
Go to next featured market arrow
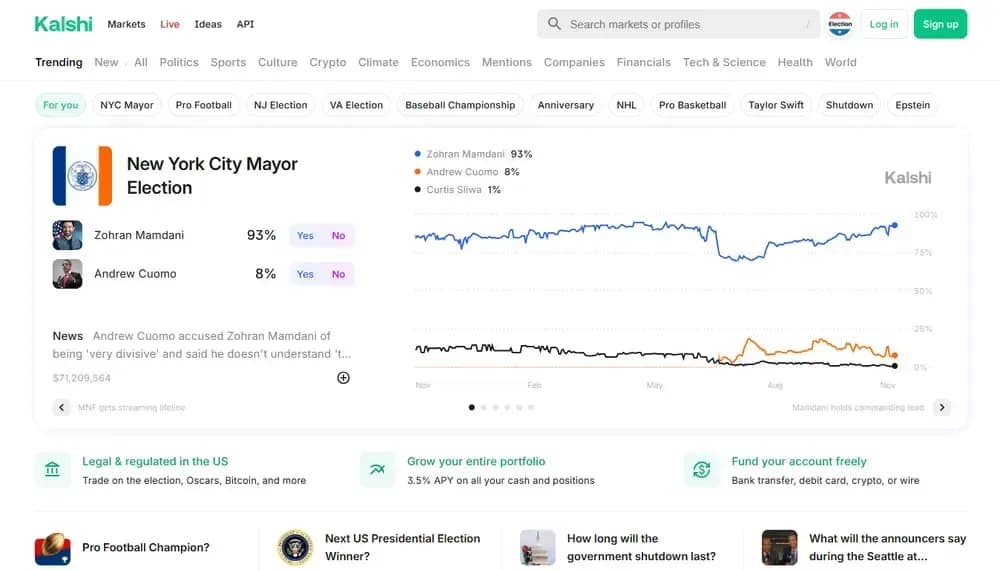tap(942, 407)
